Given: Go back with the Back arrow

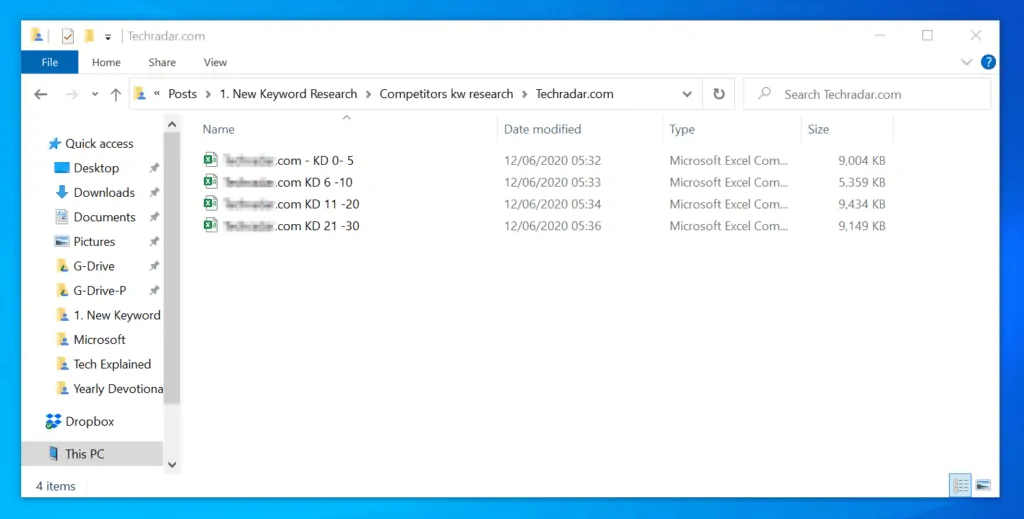Looking at the screenshot, I should [x=40, y=94].
